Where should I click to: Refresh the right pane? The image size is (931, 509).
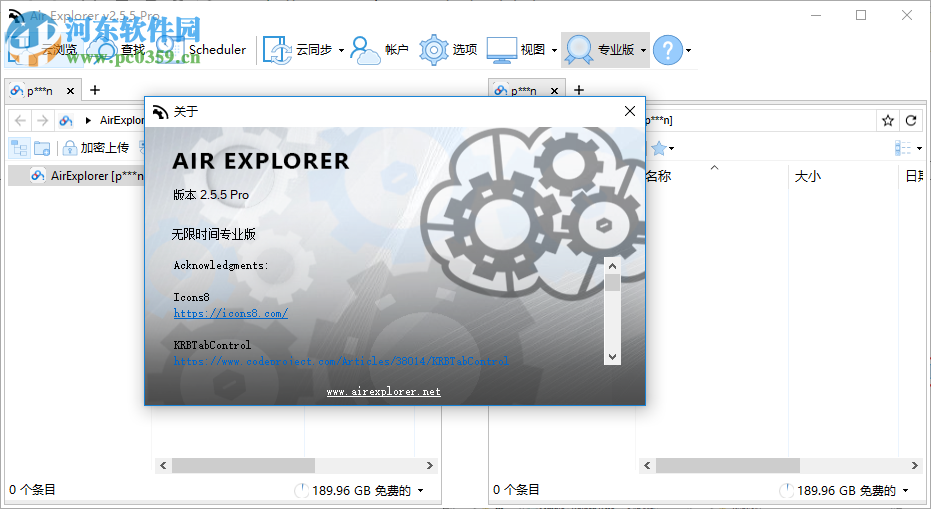pos(911,121)
